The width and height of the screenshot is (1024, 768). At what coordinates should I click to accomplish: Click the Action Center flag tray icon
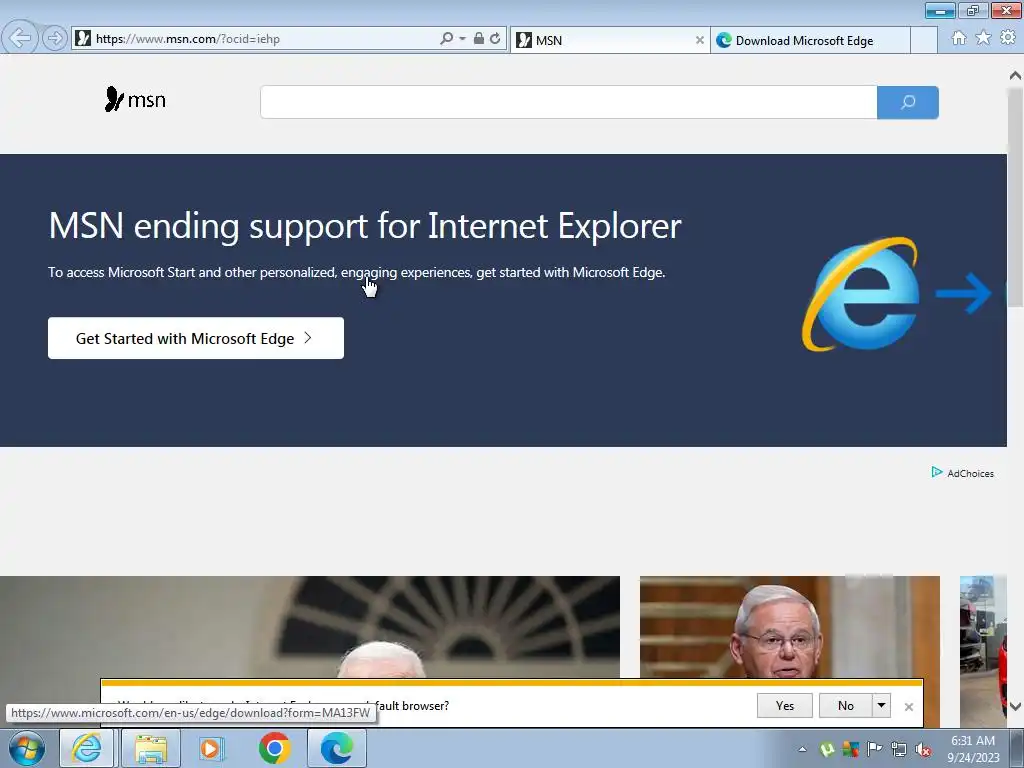(874, 749)
